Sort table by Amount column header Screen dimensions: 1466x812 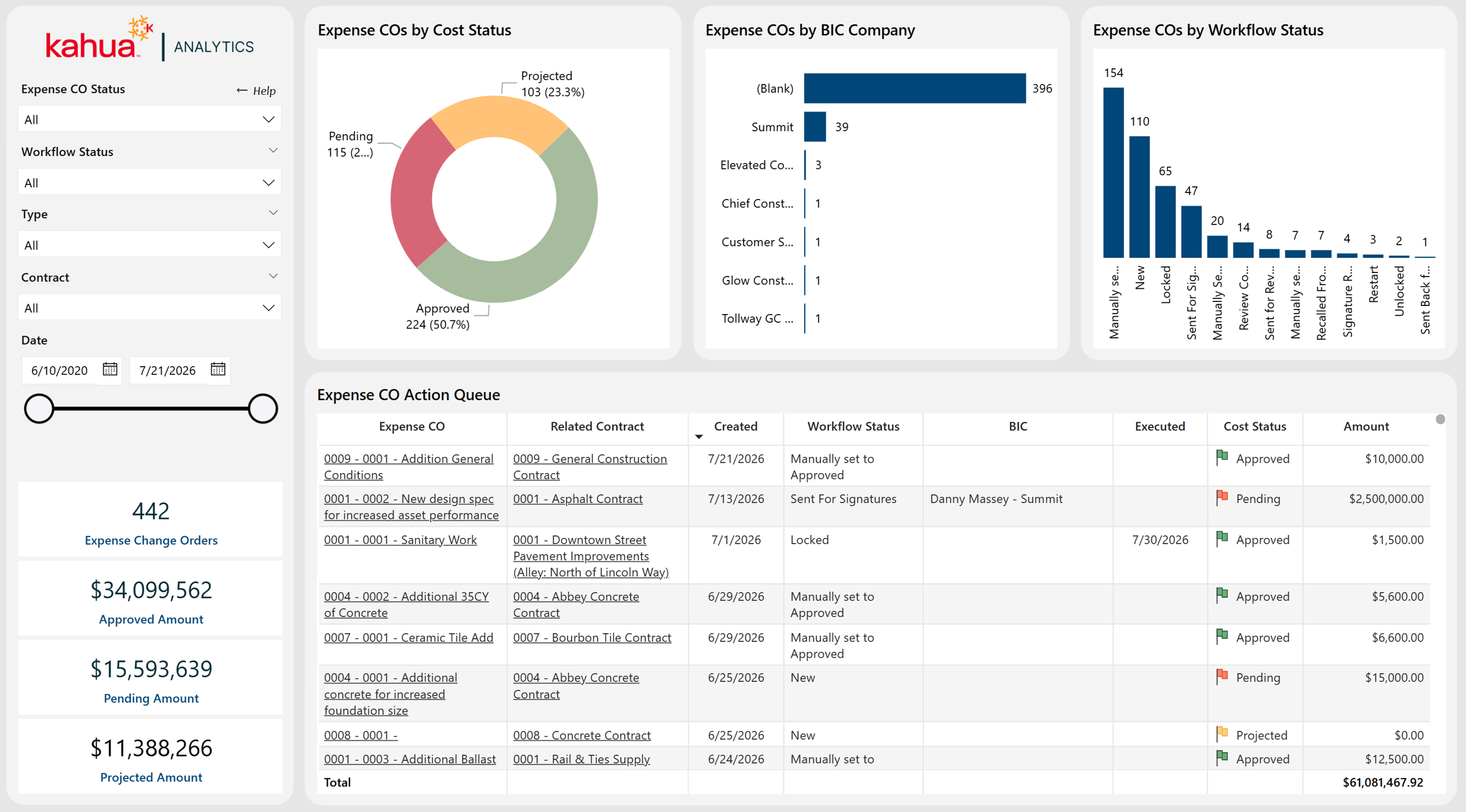[1365, 426]
